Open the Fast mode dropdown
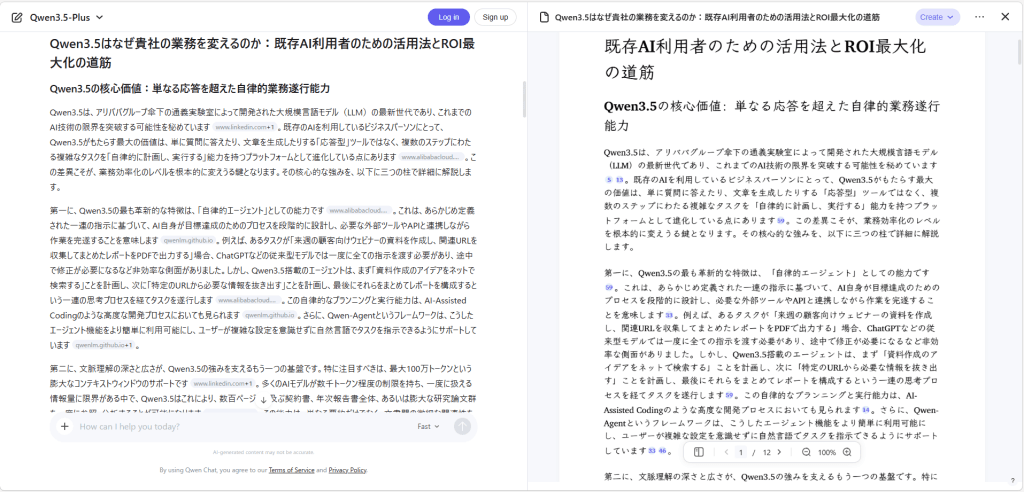Image resolution: width=1024 pixels, height=492 pixels. pyautogui.click(x=428, y=427)
